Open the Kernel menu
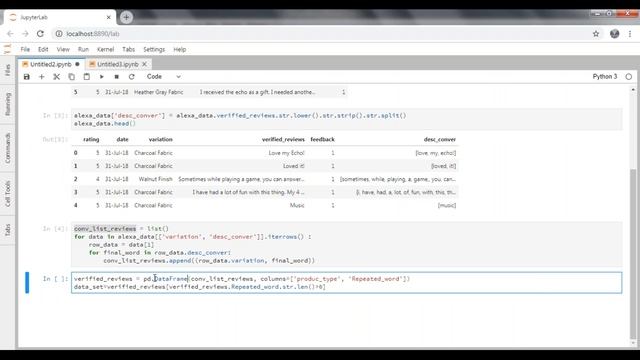The image size is (640, 360). pyautogui.click(x=105, y=49)
